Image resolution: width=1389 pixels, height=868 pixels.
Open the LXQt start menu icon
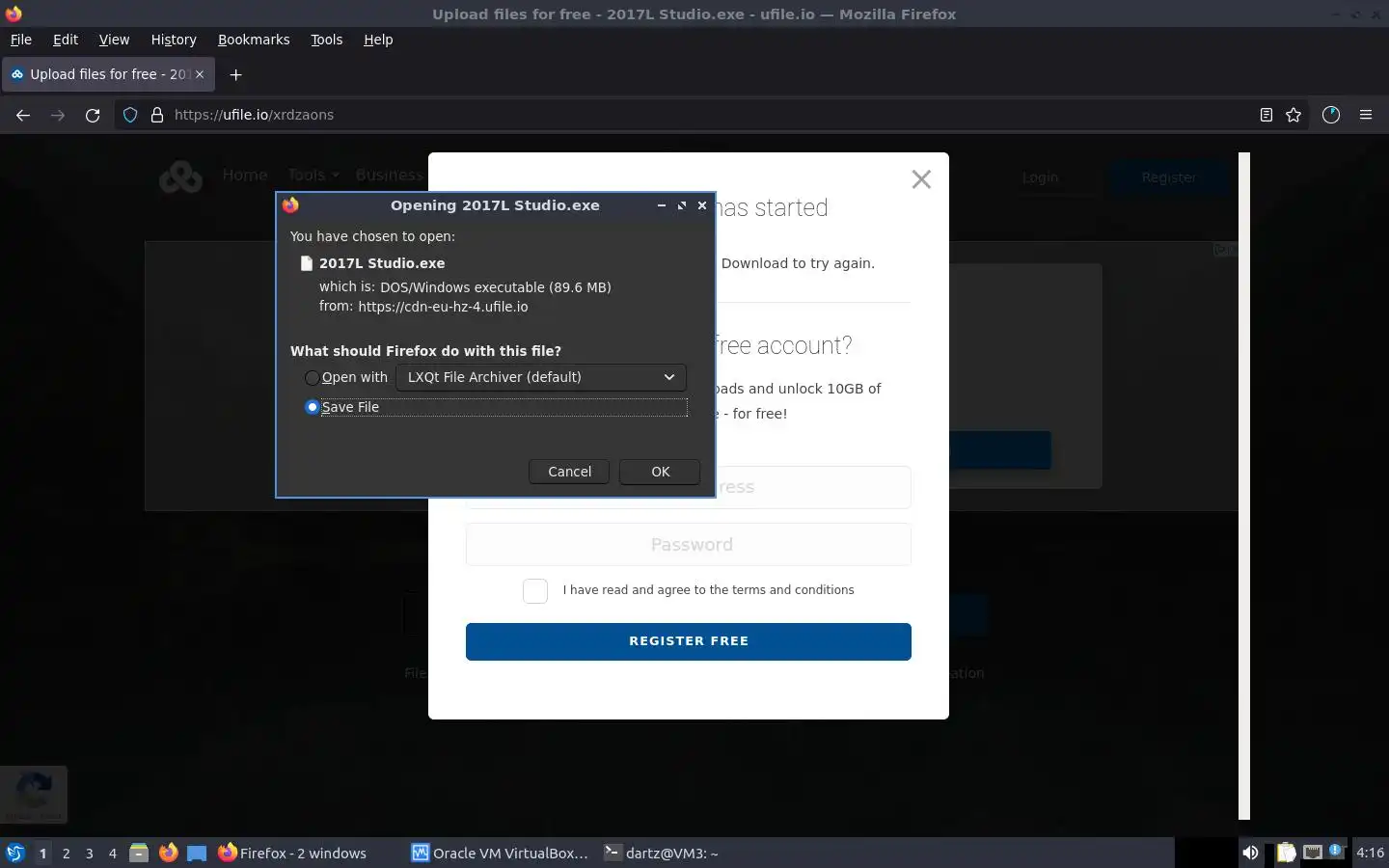point(15,853)
